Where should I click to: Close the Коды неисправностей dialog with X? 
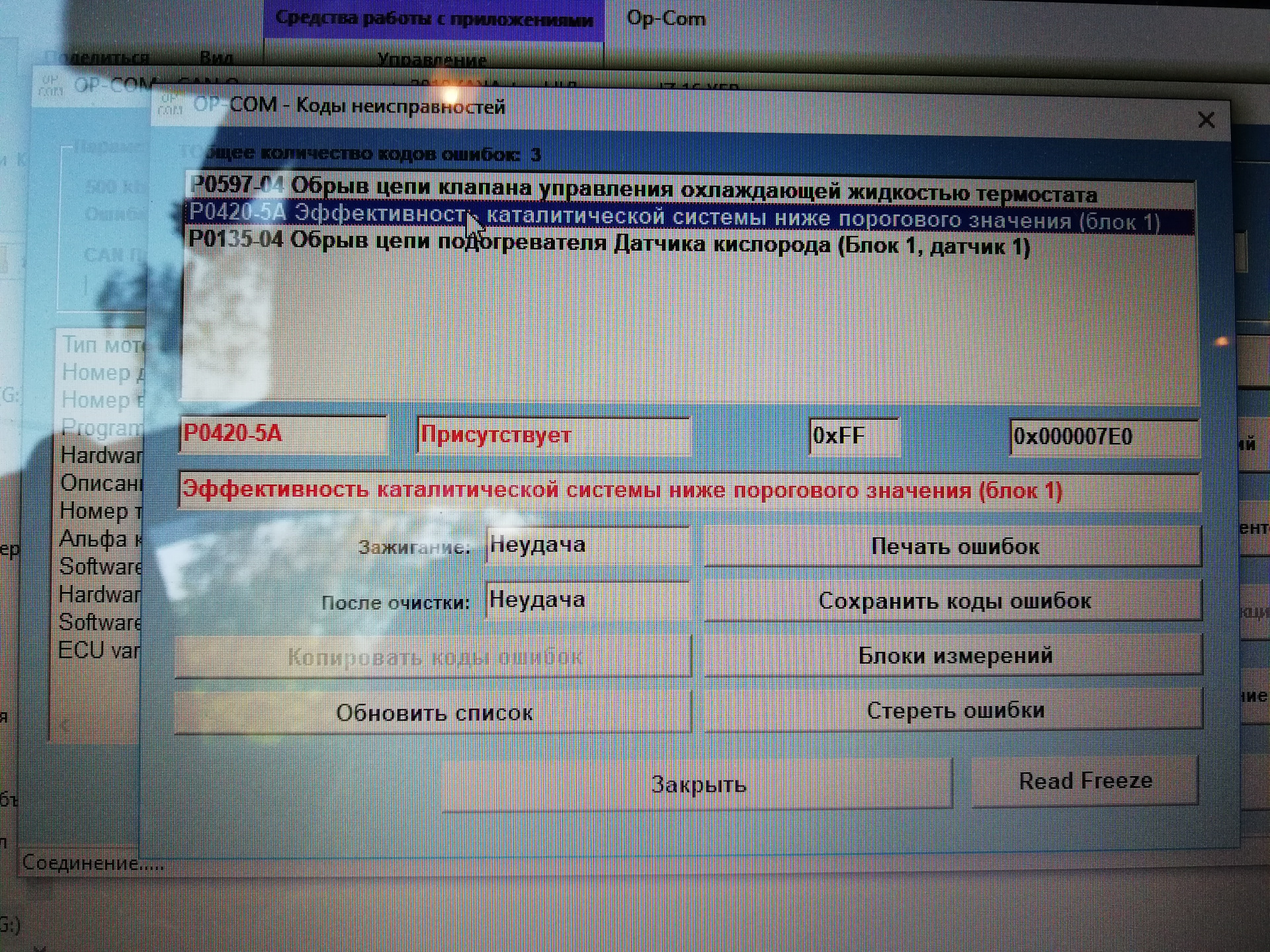(1206, 120)
